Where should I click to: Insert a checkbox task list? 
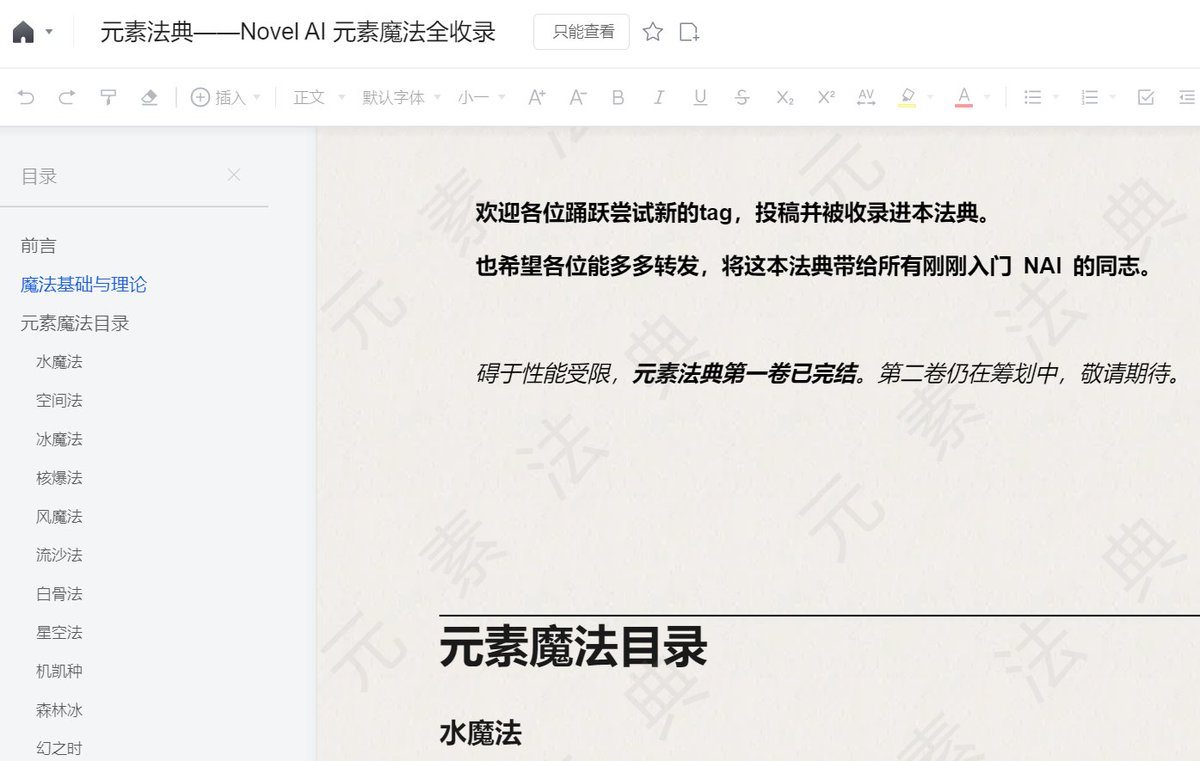pos(1146,97)
